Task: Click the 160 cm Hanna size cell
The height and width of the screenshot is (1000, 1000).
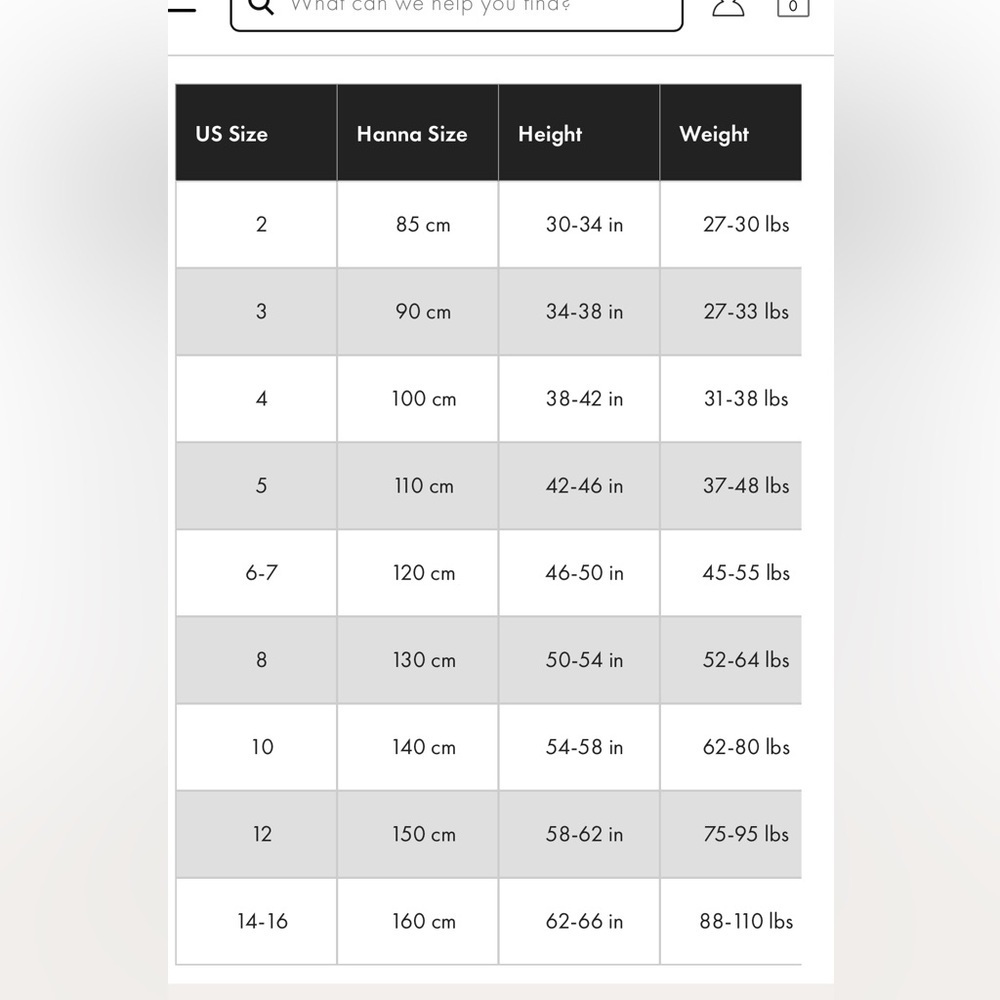Action: pyautogui.click(x=418, y=922)
